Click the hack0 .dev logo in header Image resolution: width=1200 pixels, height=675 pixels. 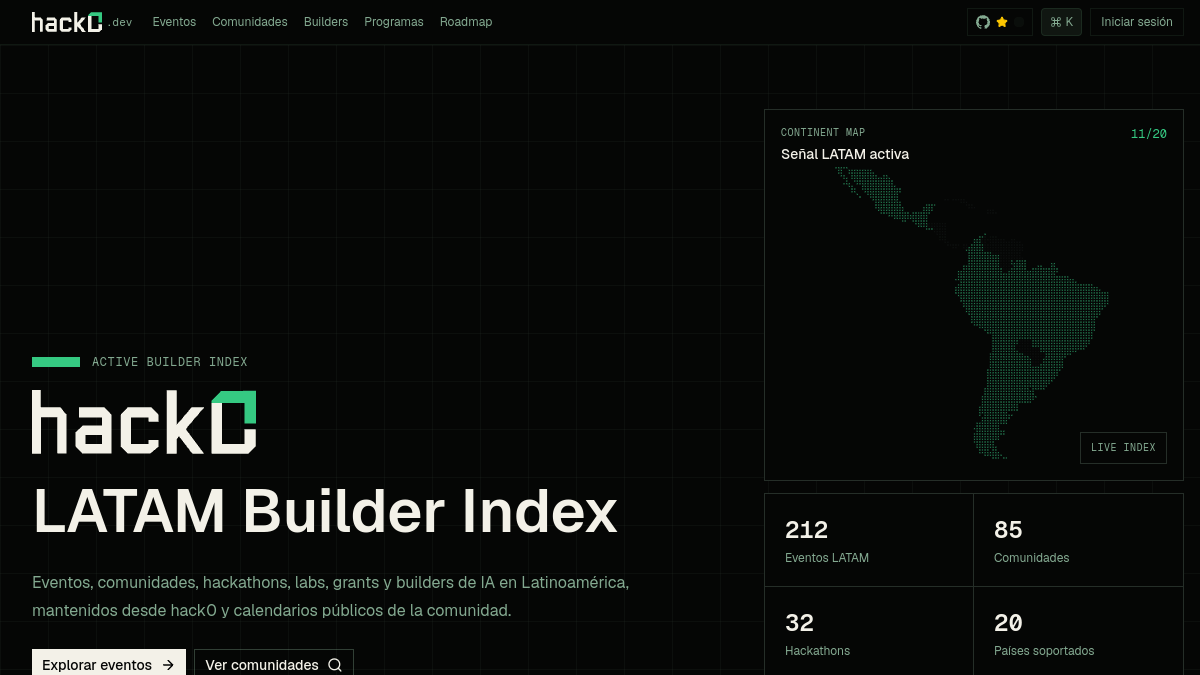[82, 22]
